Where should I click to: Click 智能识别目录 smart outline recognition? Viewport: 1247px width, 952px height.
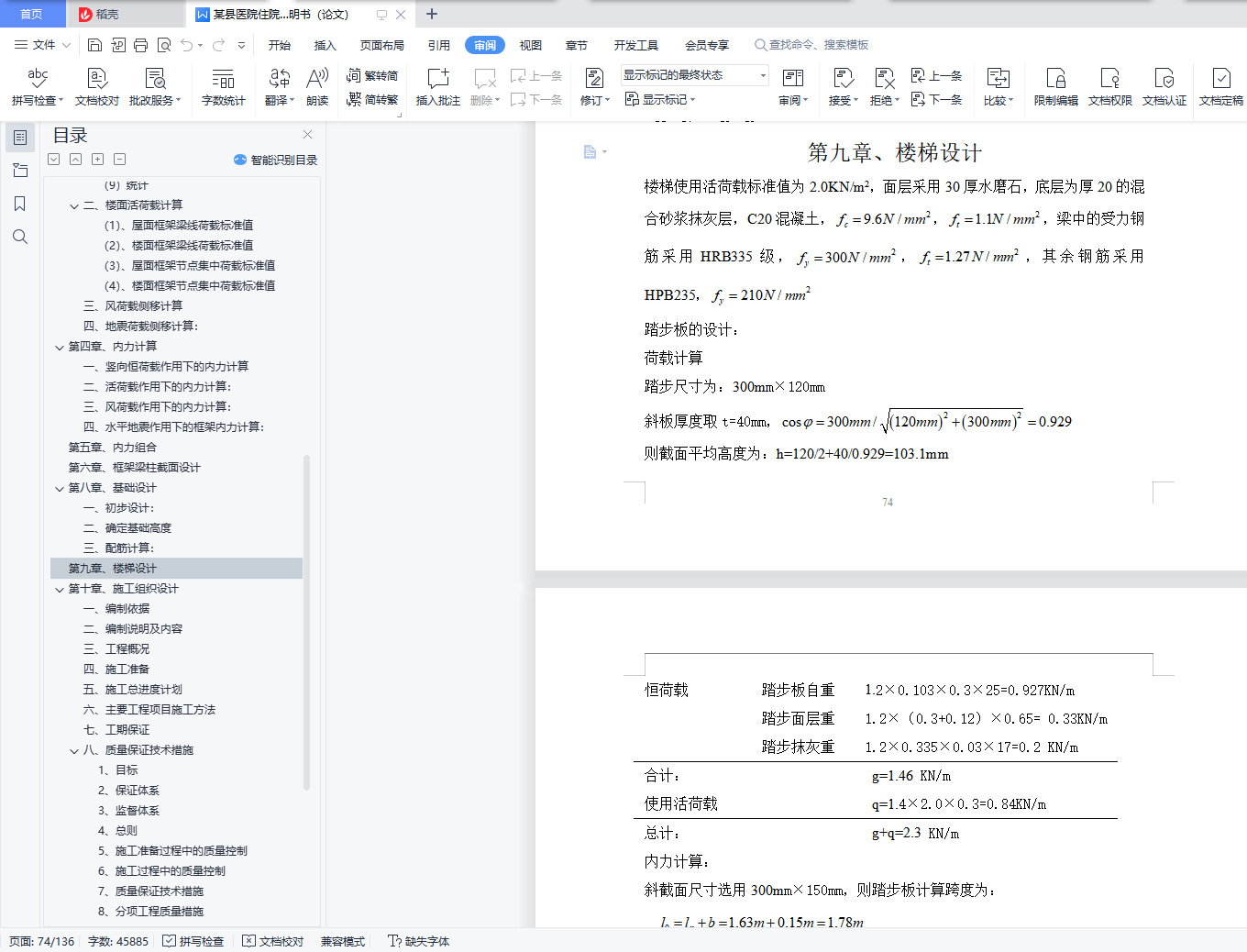276,160
